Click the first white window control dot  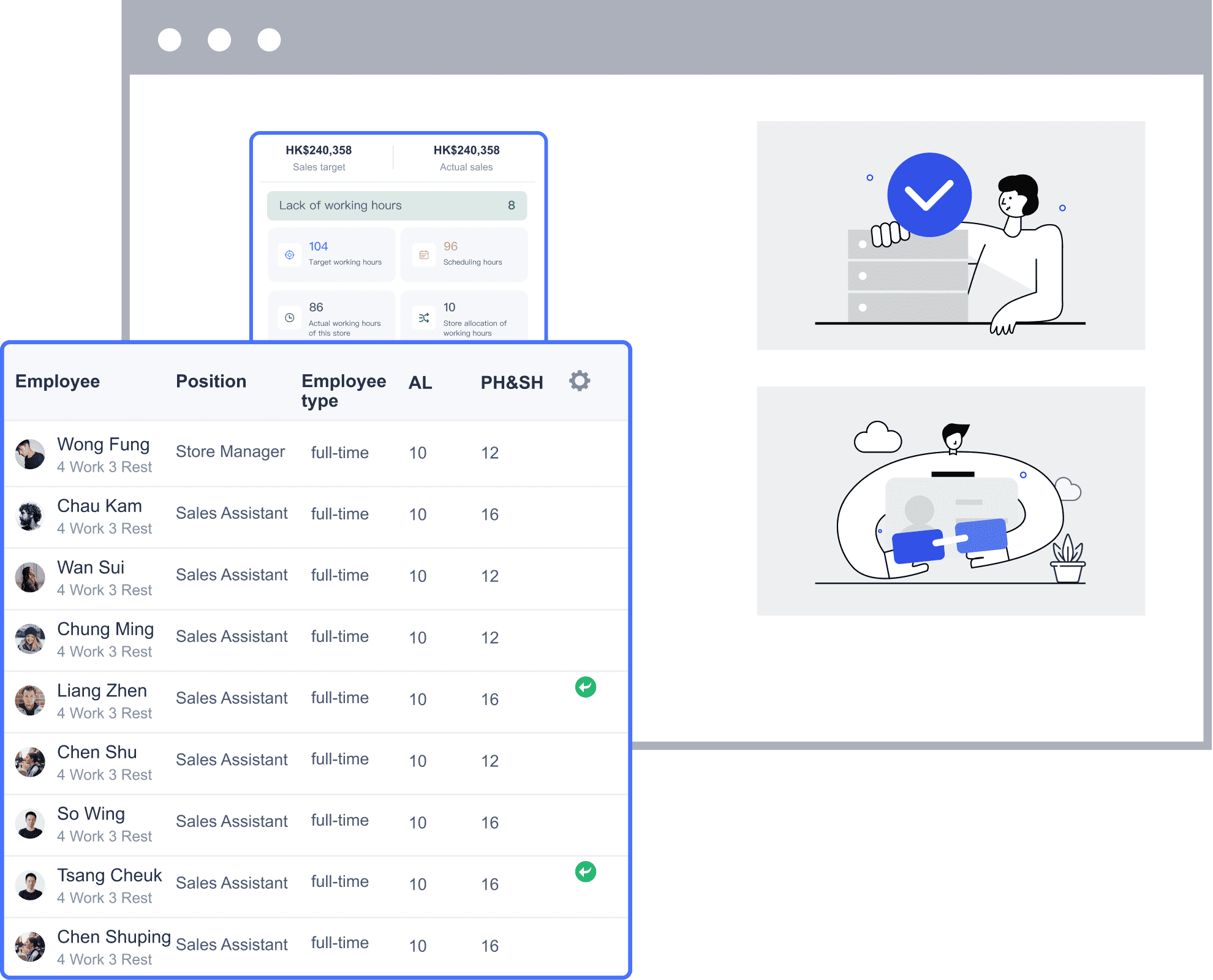point(170,40)
